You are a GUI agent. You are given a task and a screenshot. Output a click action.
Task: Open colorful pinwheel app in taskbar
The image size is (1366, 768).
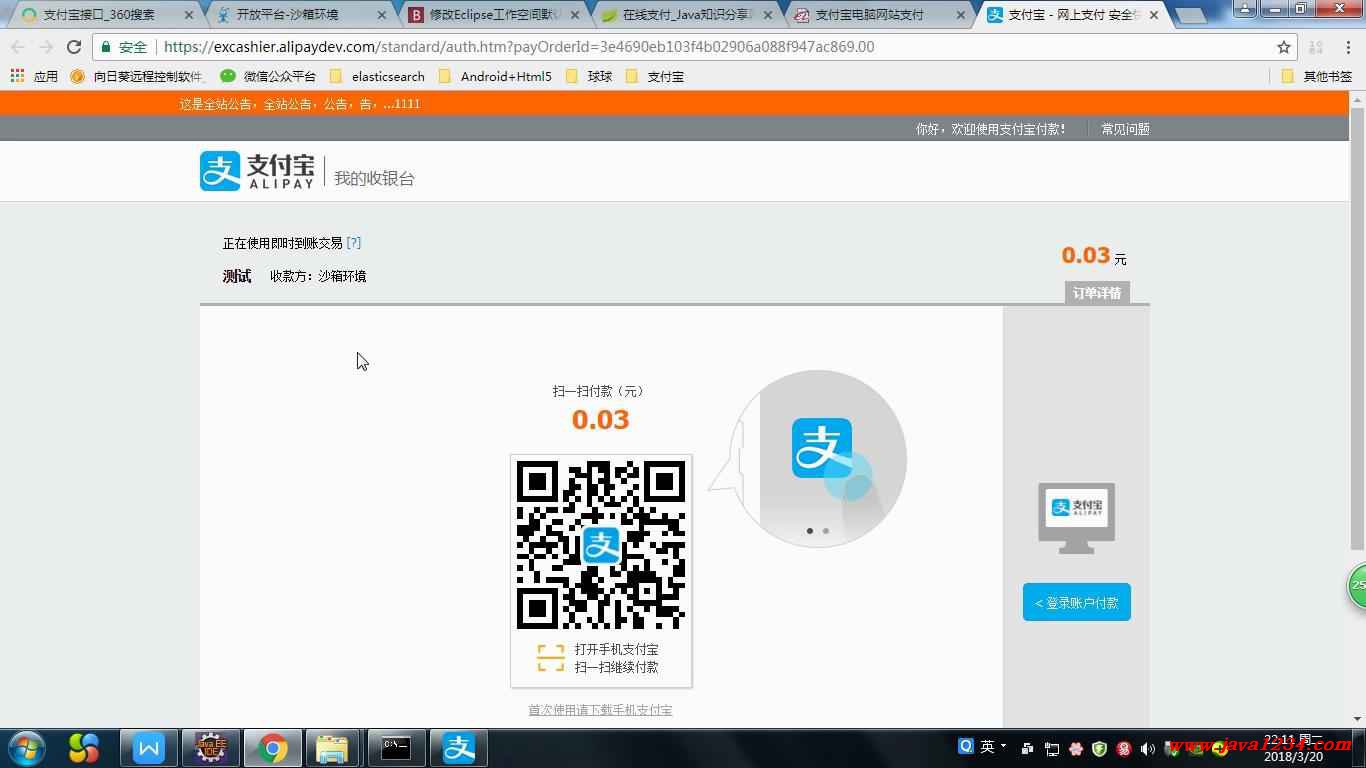[84, 748]
